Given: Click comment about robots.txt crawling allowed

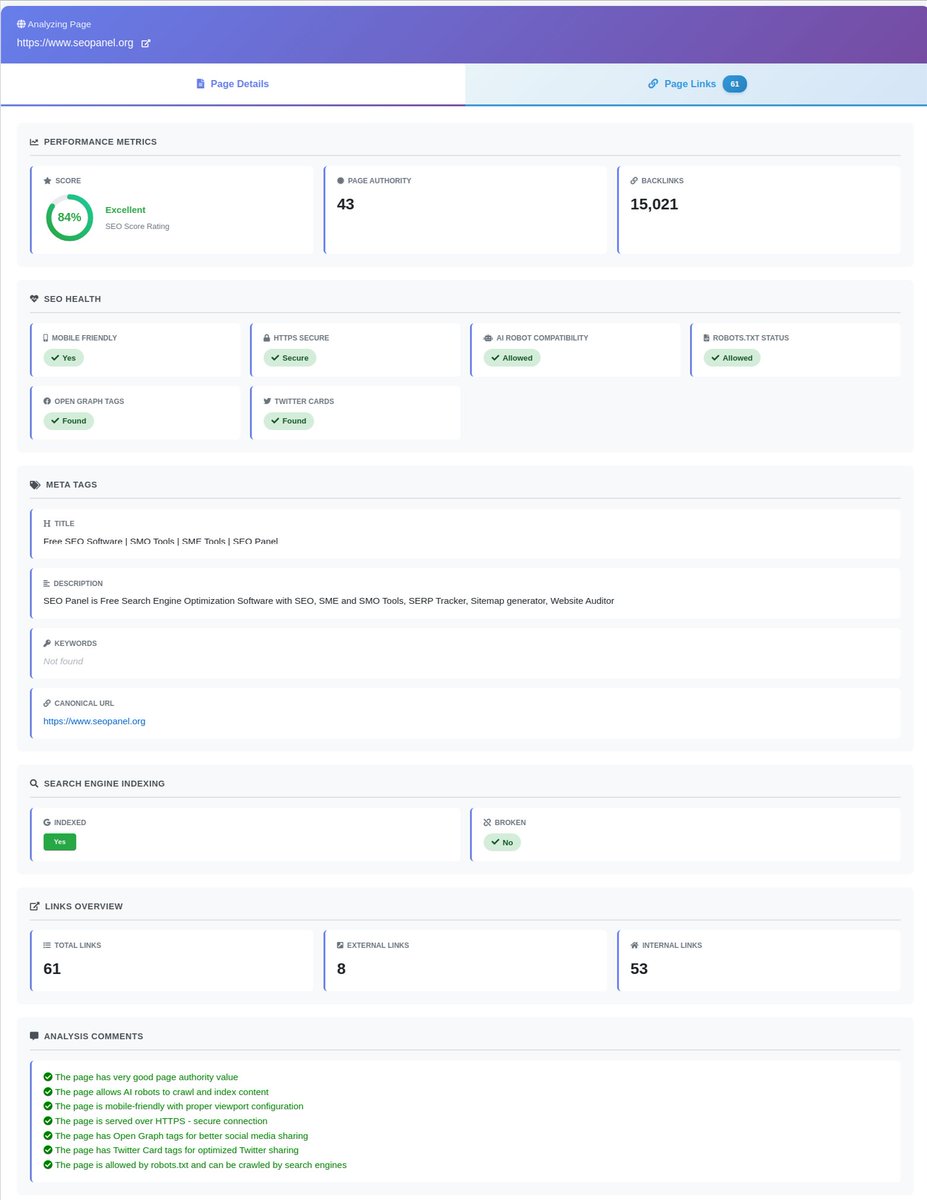Looking at the screenshot, I should point(200,1165).
